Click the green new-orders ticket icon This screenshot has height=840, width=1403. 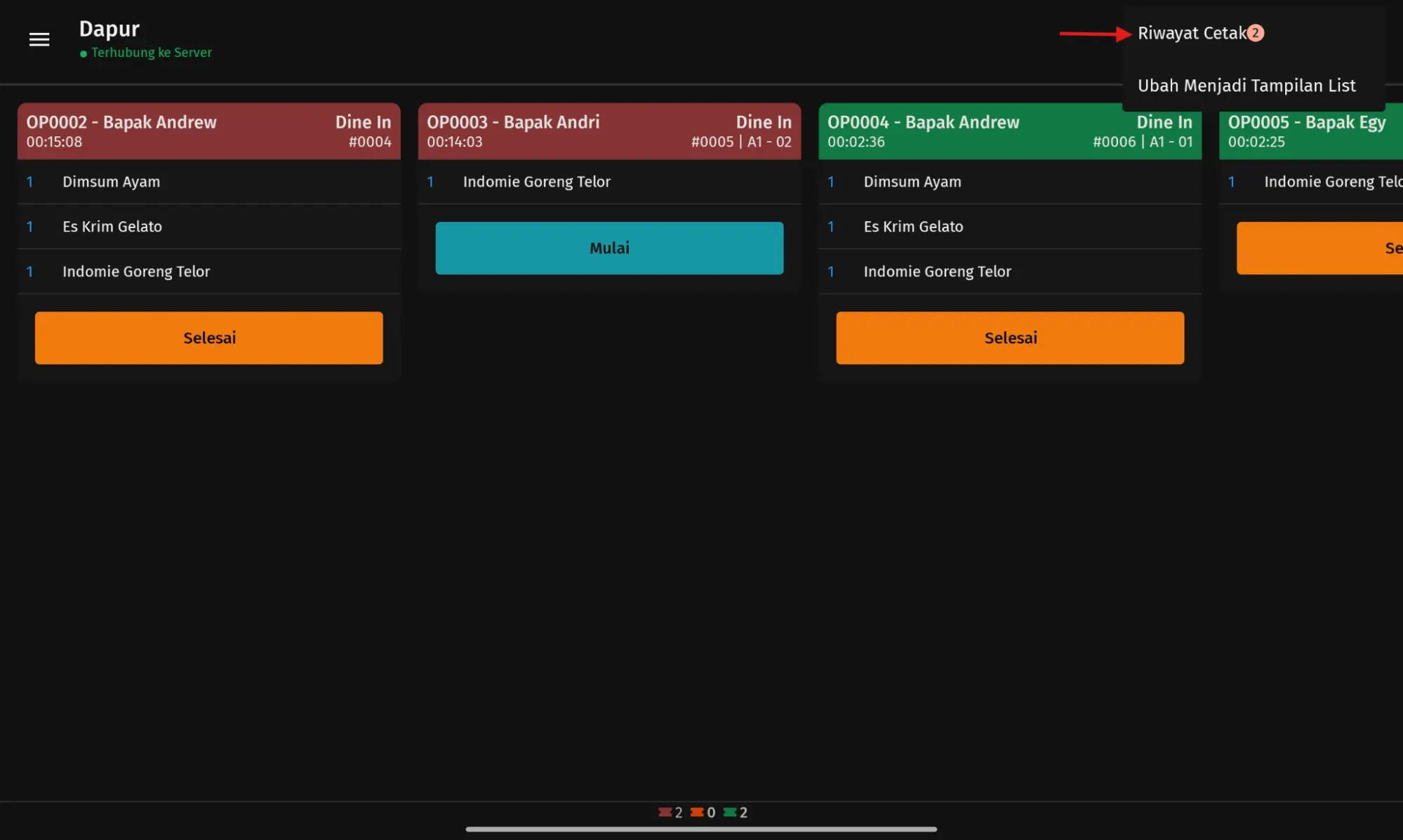[730, 812]
